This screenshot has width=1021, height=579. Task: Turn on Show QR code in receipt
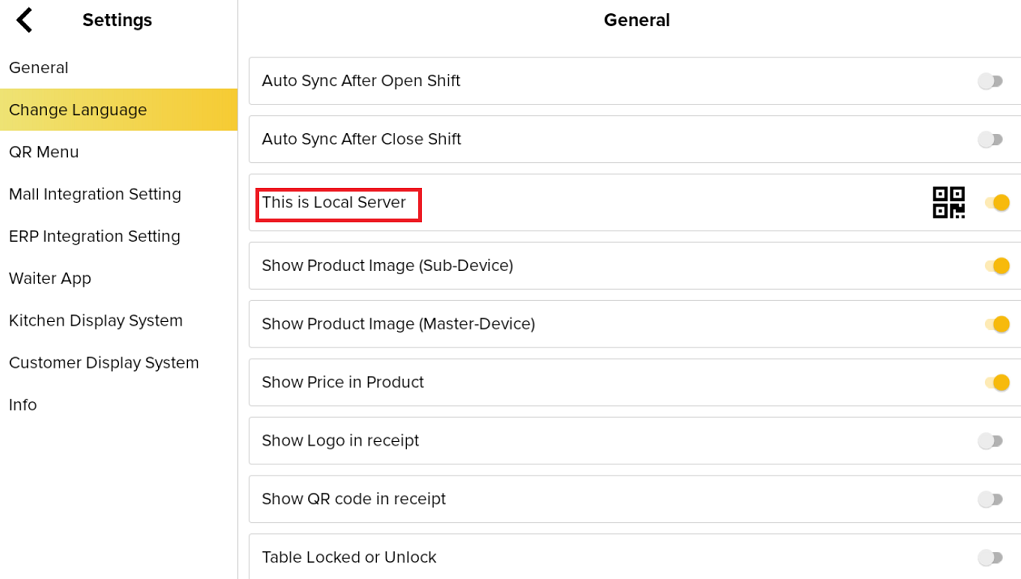(991, 499)
